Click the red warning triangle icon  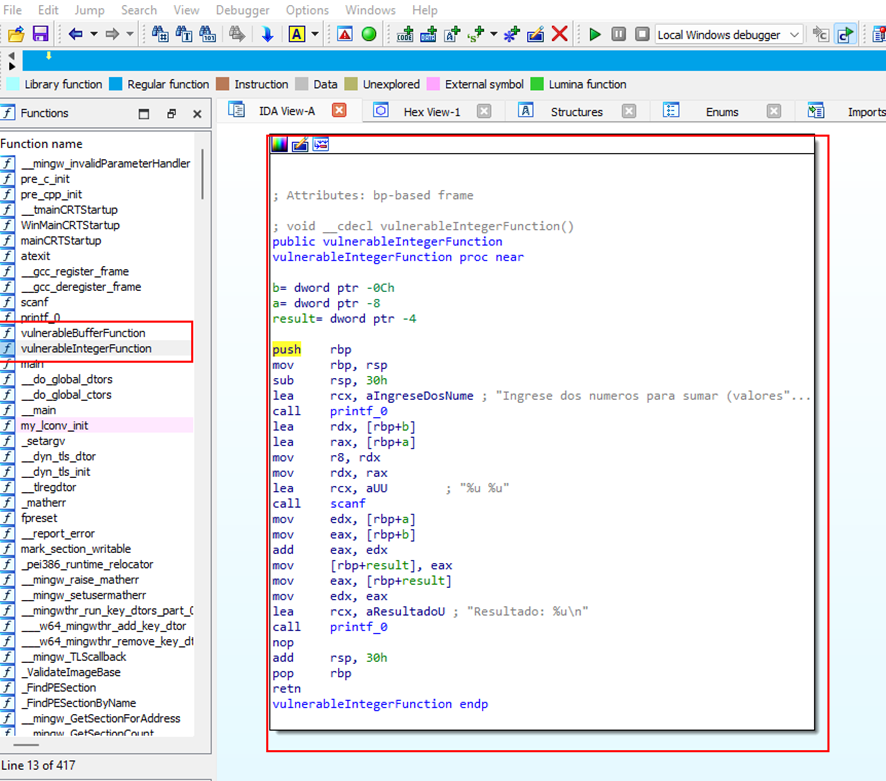[x=344, y=34]
